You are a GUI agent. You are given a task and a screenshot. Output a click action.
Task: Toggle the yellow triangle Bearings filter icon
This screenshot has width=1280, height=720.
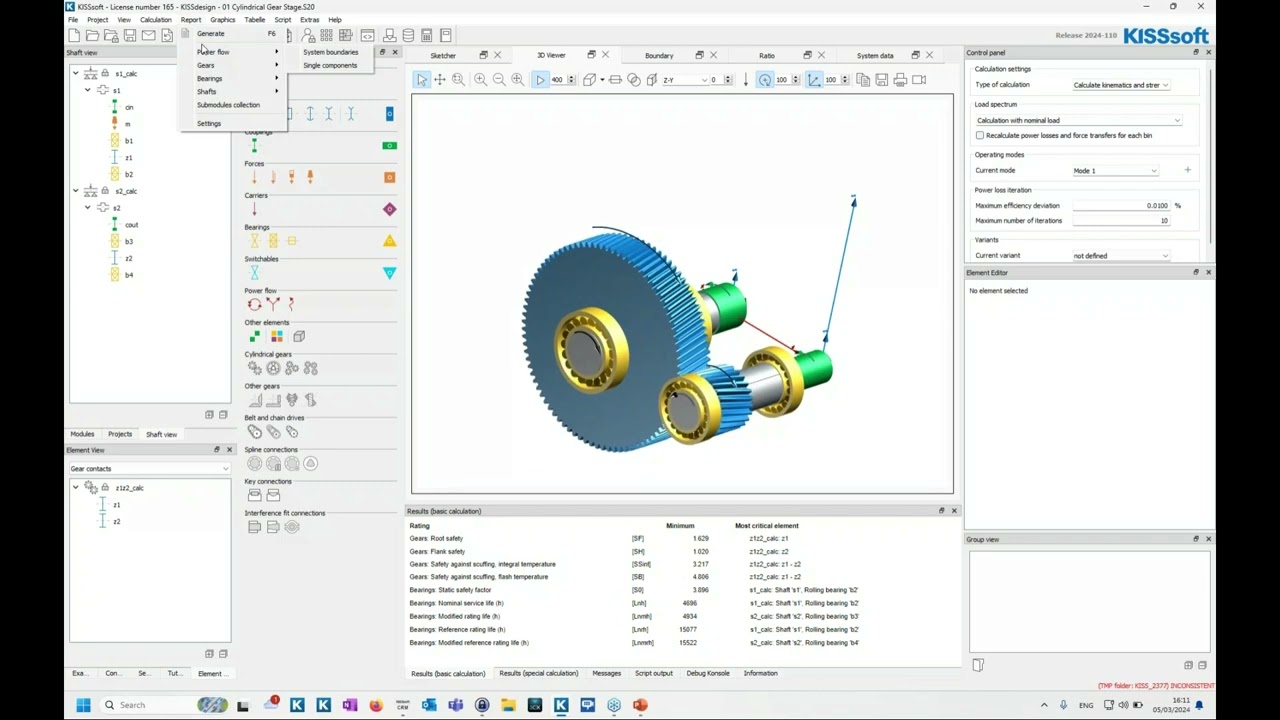[x=389, y=241]
